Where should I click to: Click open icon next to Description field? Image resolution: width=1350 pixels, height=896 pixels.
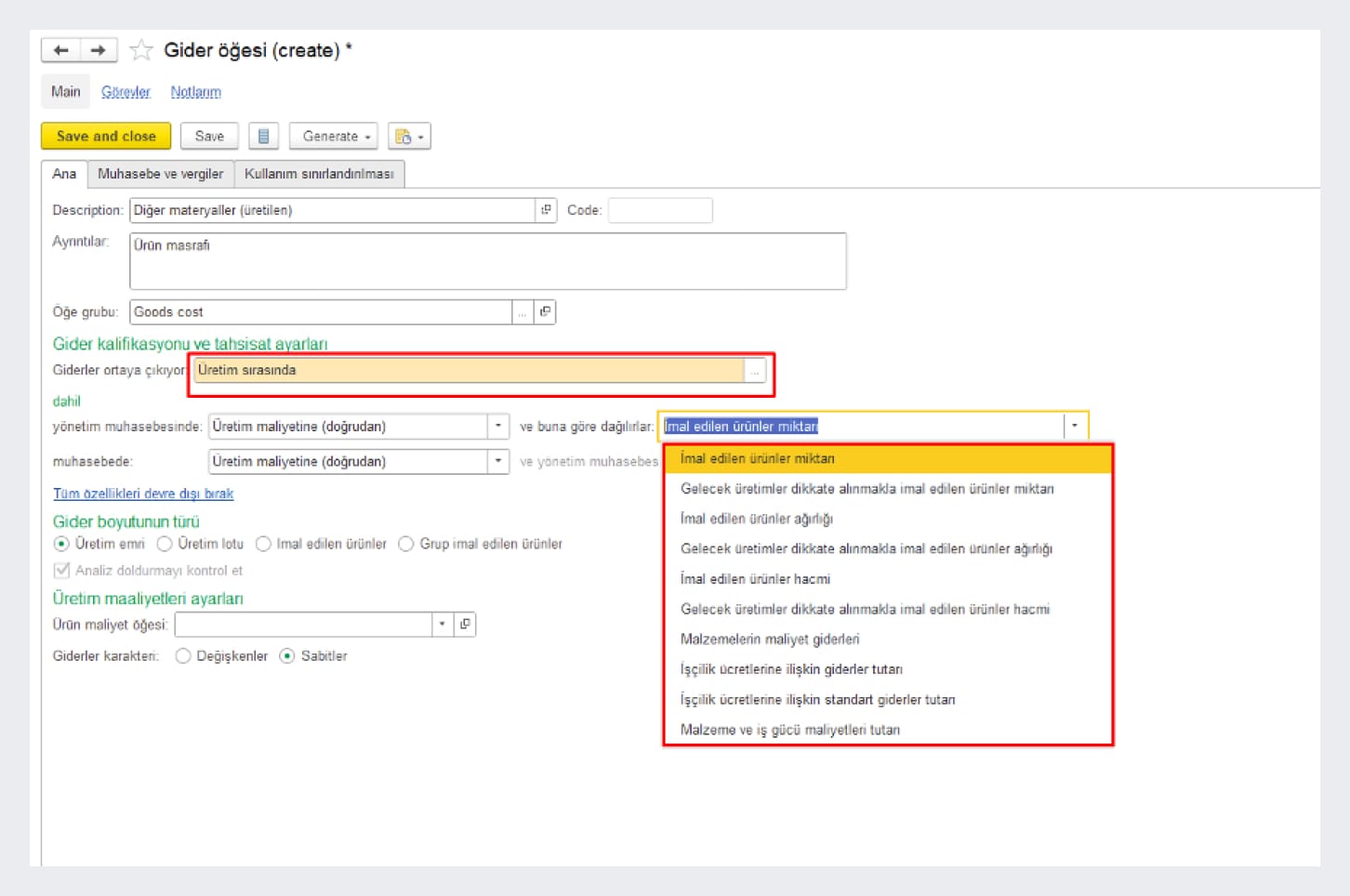point(547,210)
